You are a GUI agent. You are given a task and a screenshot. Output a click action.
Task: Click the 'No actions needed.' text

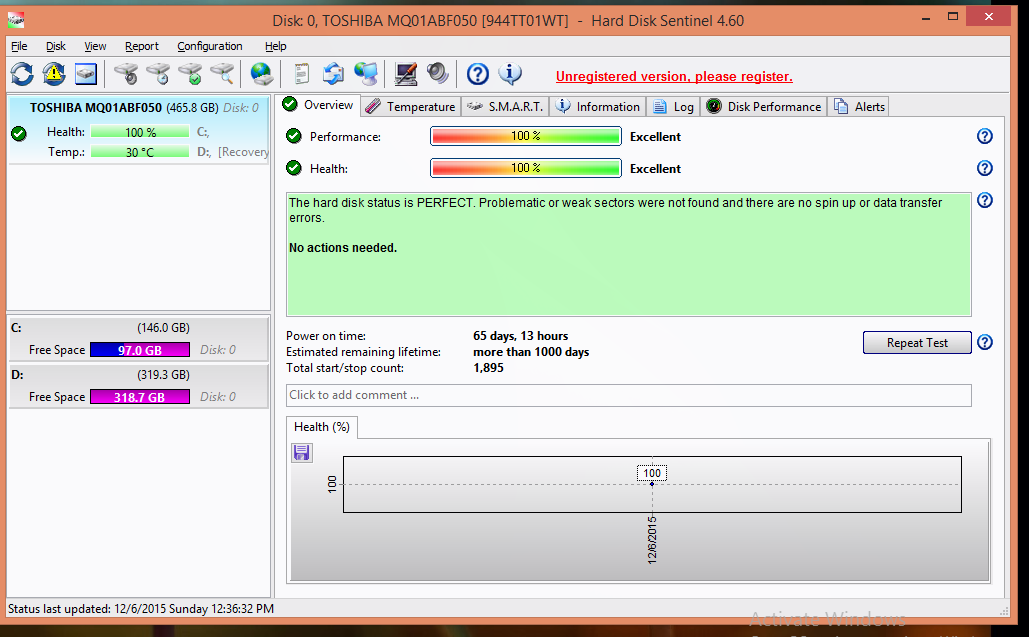pos(343,248)
